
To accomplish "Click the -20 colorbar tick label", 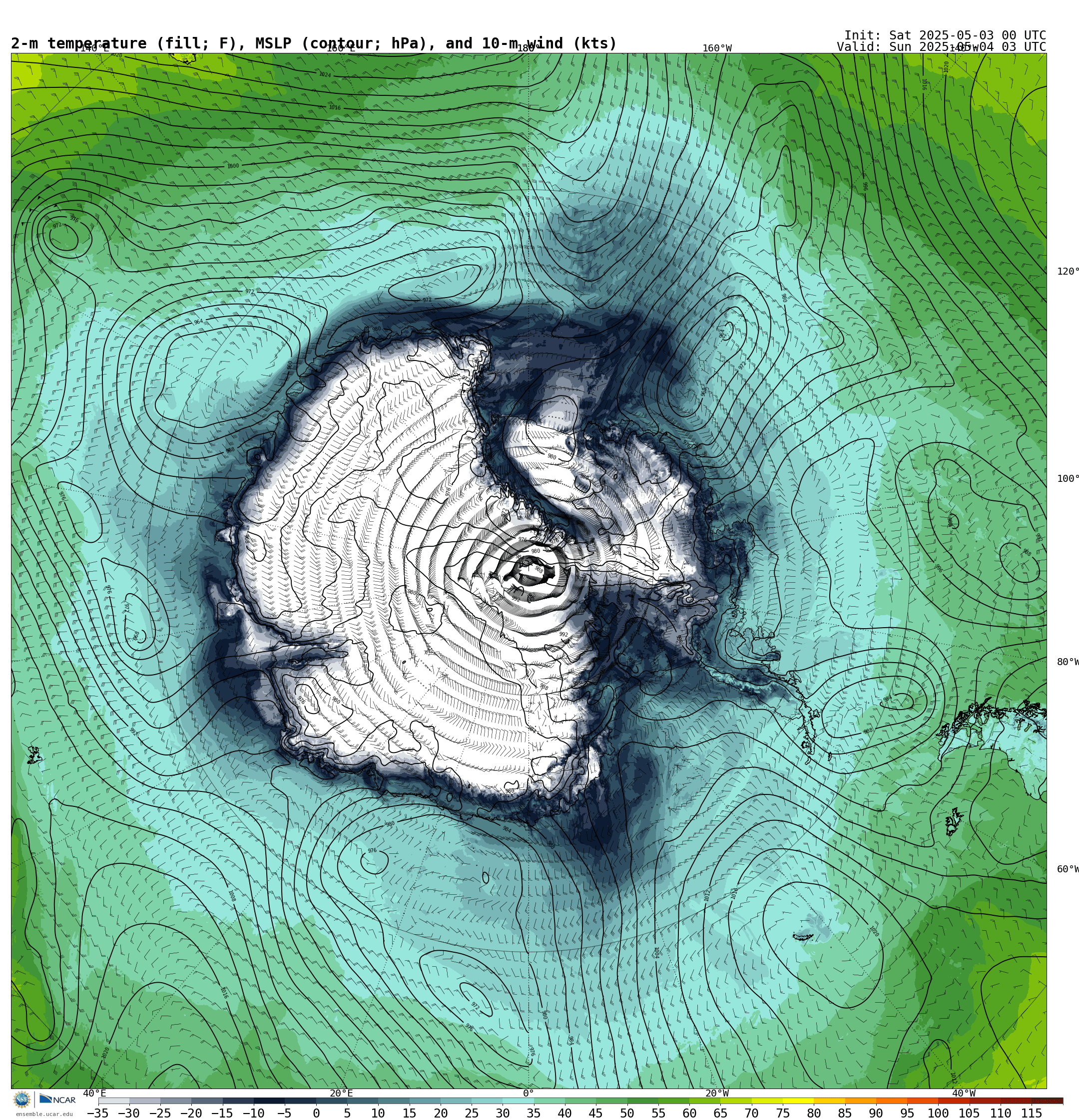I will (x=190, y=1113).
